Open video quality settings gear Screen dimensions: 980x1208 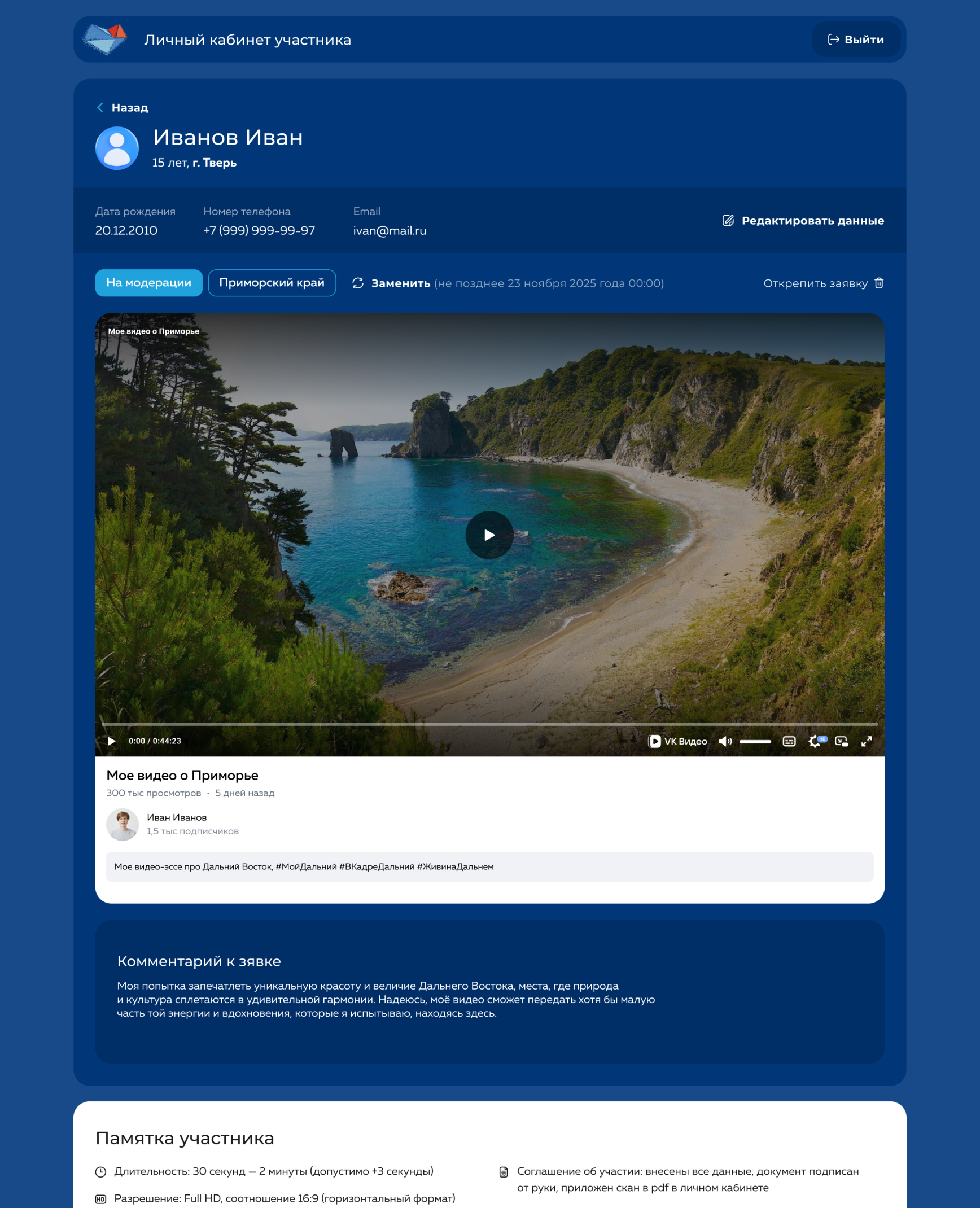click(815, 741)
